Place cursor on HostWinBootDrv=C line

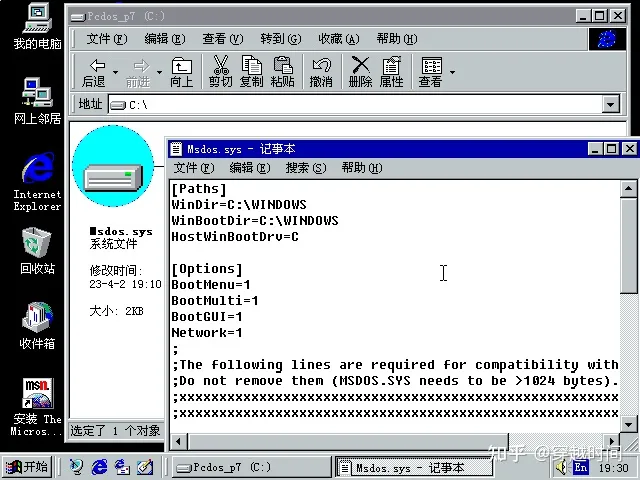point(235,237)
